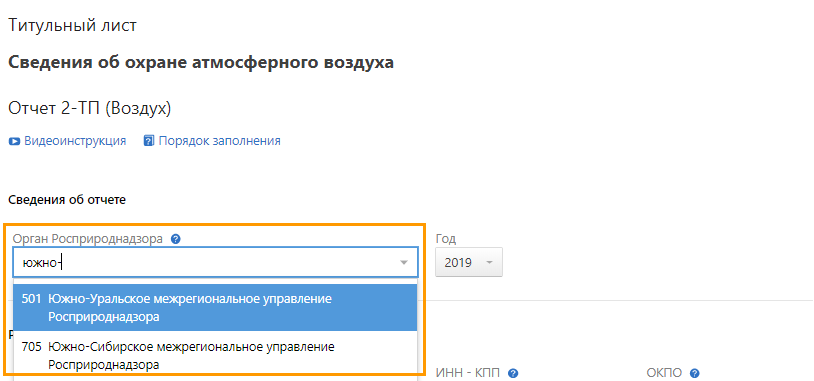Click the Титульный лист heading
The height and width of the screenshot is (381, 814).
click(73, 25)
